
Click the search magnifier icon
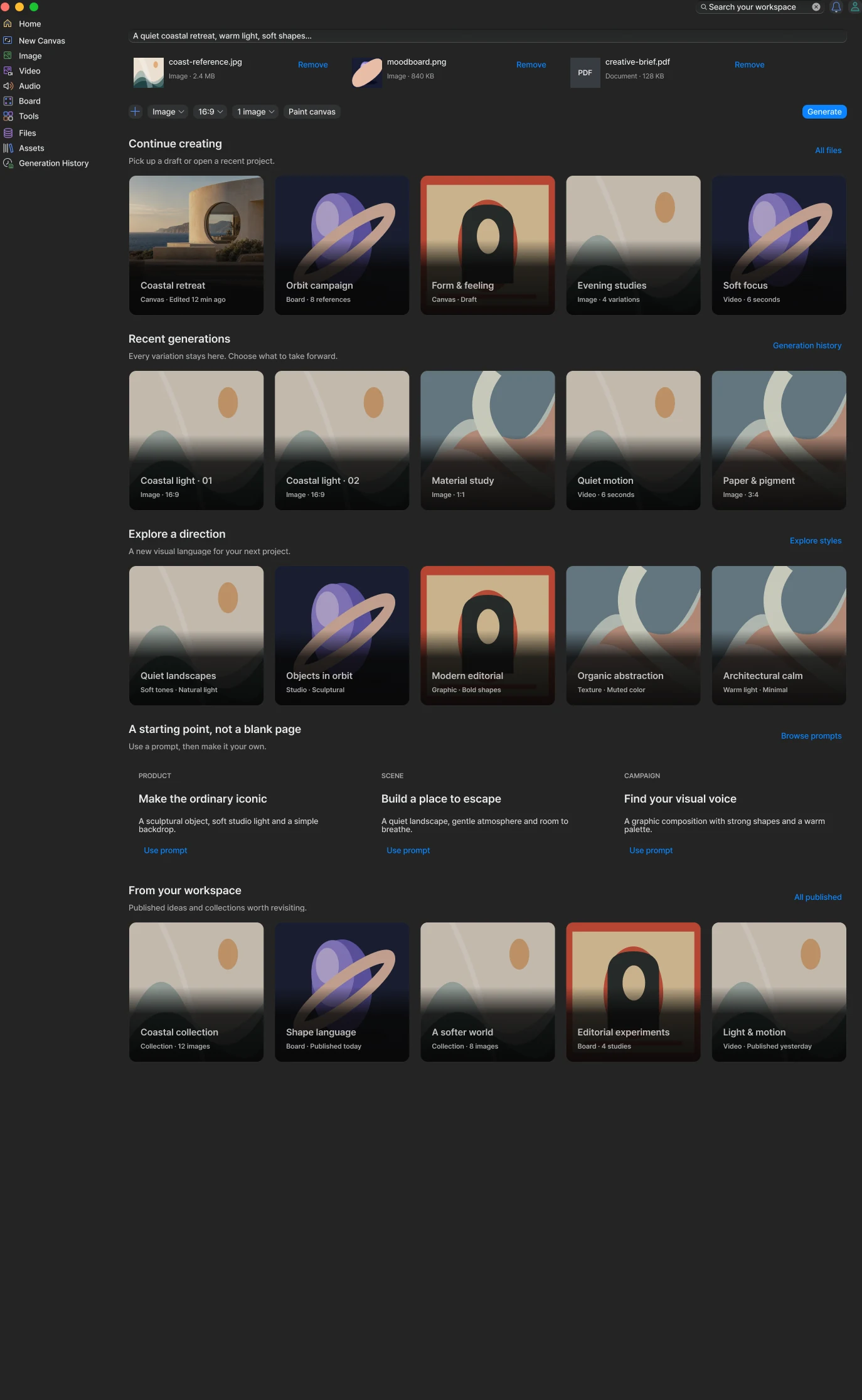coord(704,7)
